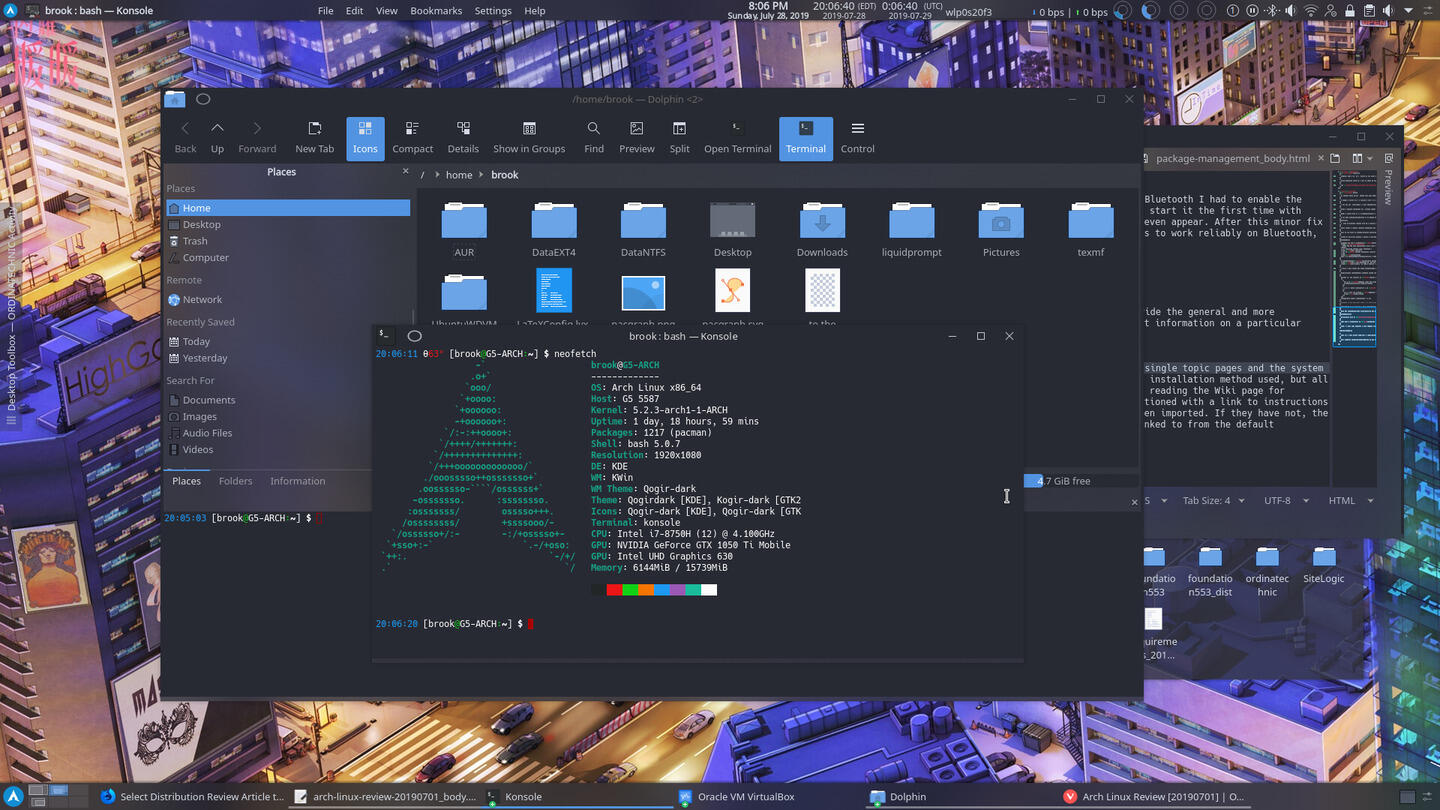Click 'home' in Dolphin breadcrumb path
The height and width of the screenshot is (810, 1440).
pos(459,175)
